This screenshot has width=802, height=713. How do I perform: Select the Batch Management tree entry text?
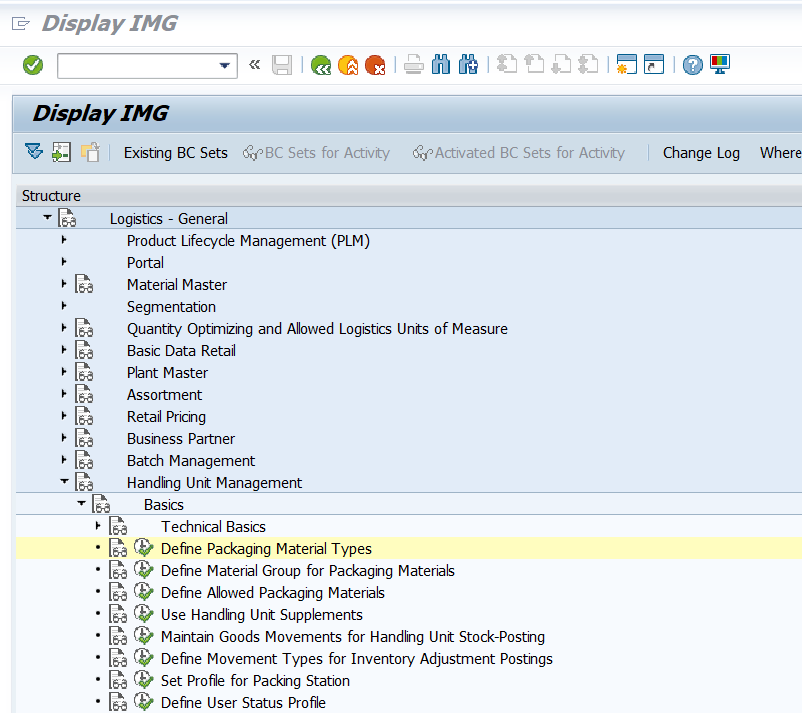pos(191,461)
